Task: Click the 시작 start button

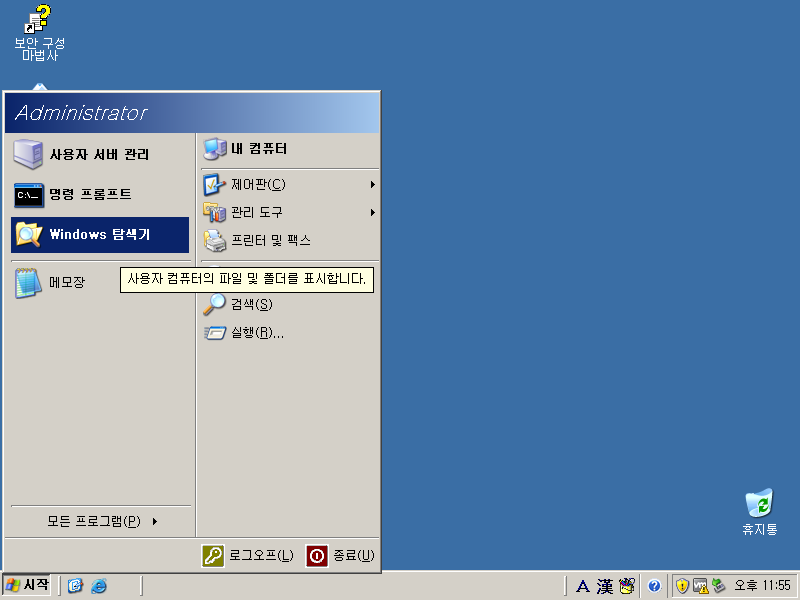Action: click(x=27, y=585)
